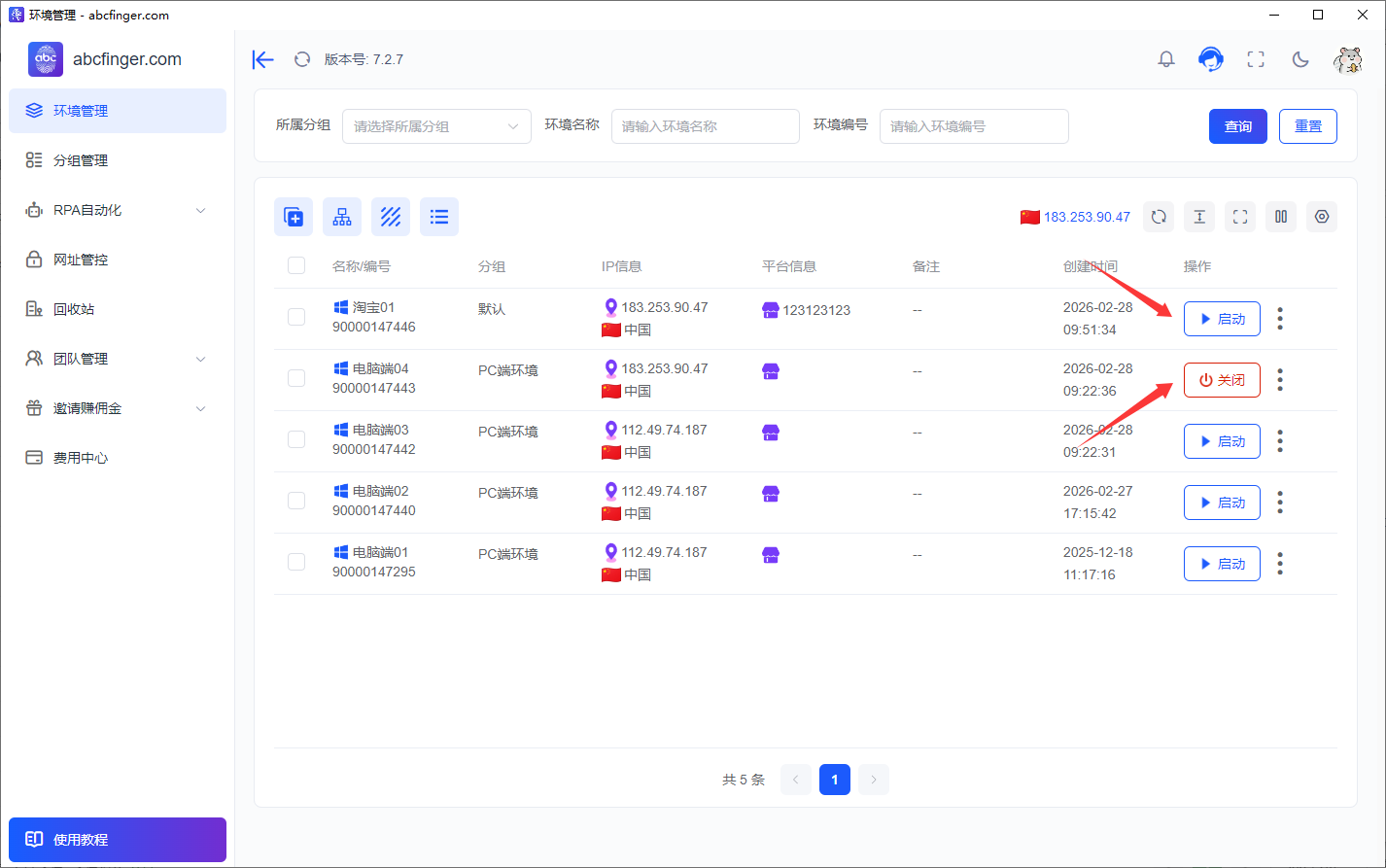Click the list view toolbar icon
The height and width of the screenshot is (868, 1386).
click(439, 217)
